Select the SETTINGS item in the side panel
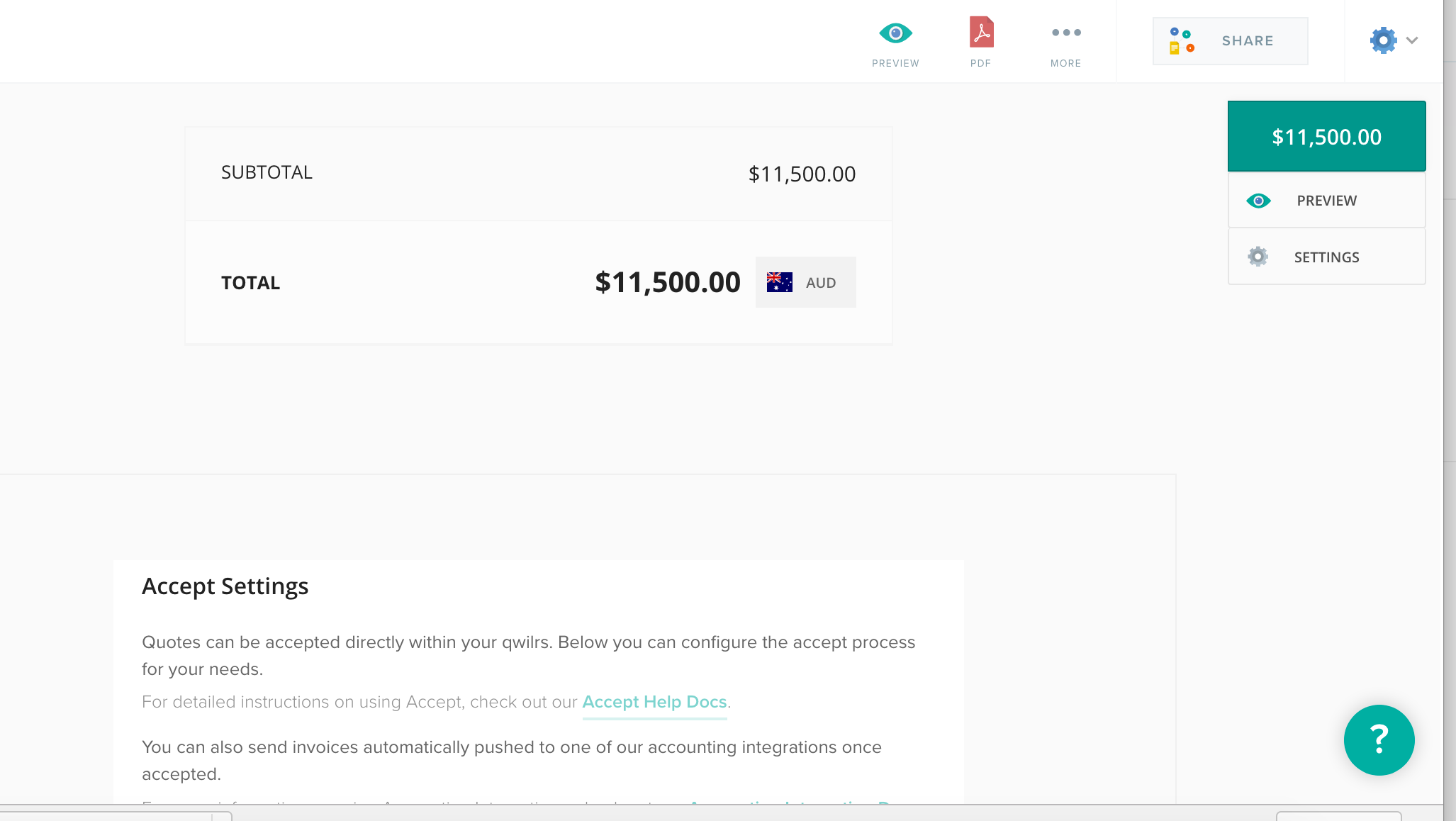1456x821 pixels. pos(1326,257)
